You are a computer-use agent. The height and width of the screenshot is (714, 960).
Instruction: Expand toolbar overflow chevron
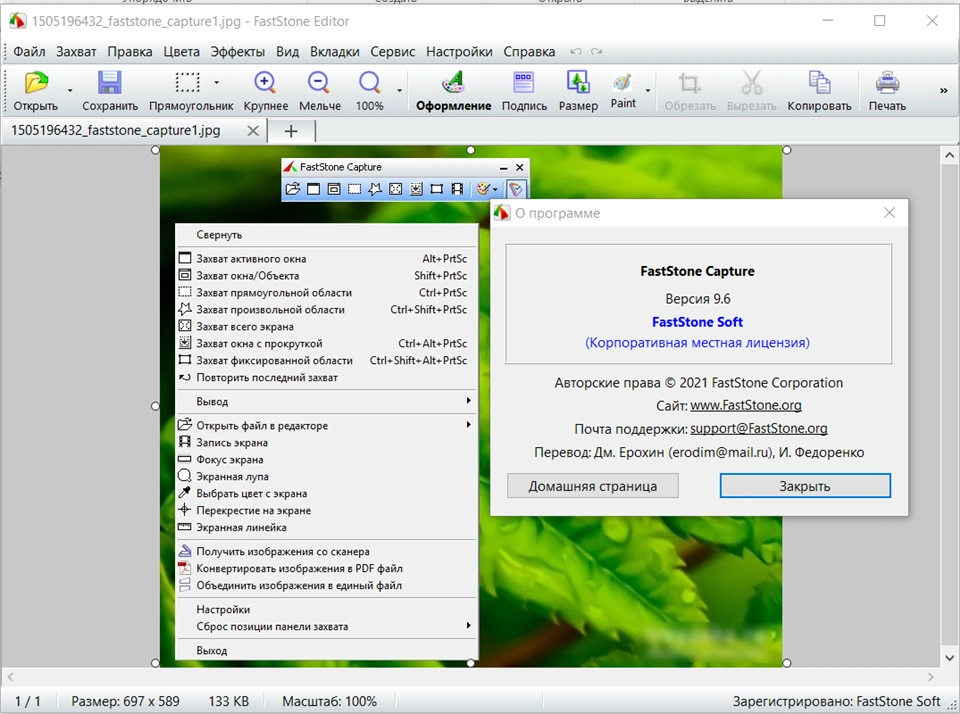pos(943,91)
